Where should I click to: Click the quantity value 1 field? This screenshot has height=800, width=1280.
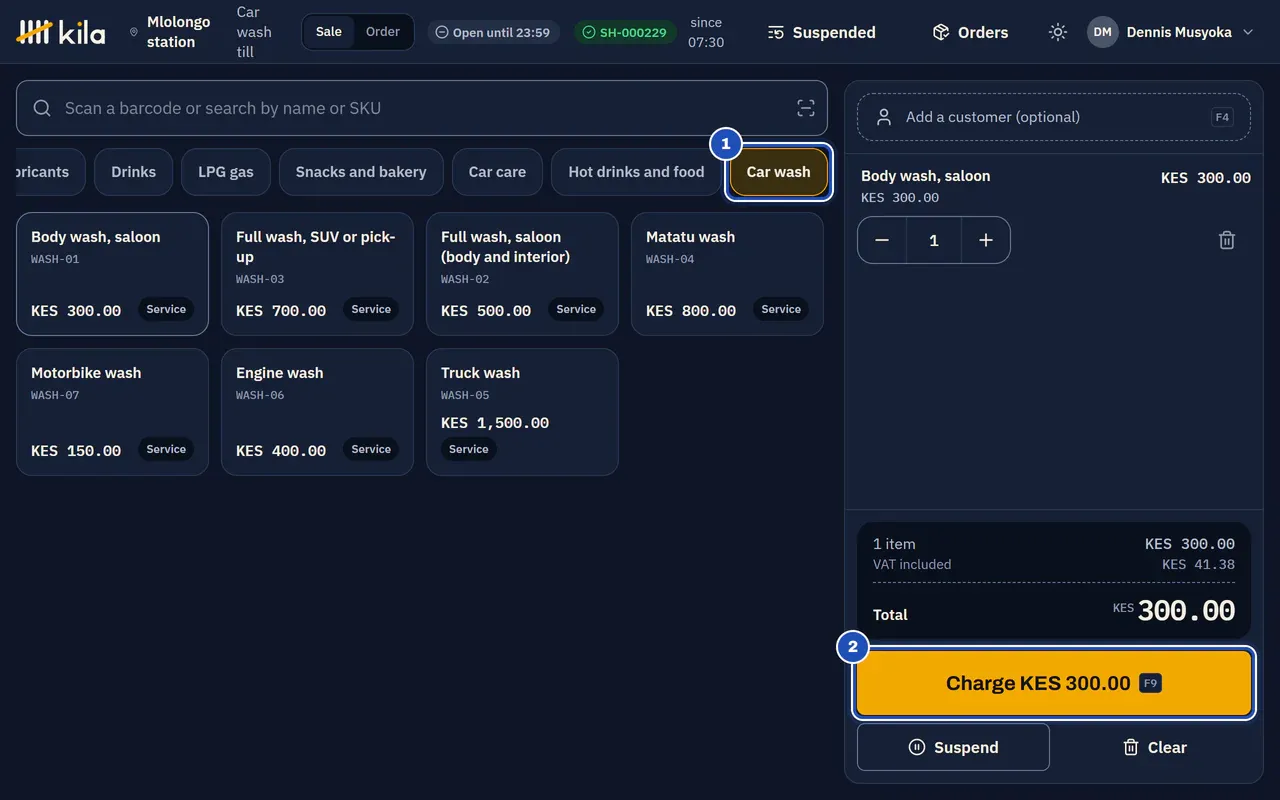tap(934, 240)
